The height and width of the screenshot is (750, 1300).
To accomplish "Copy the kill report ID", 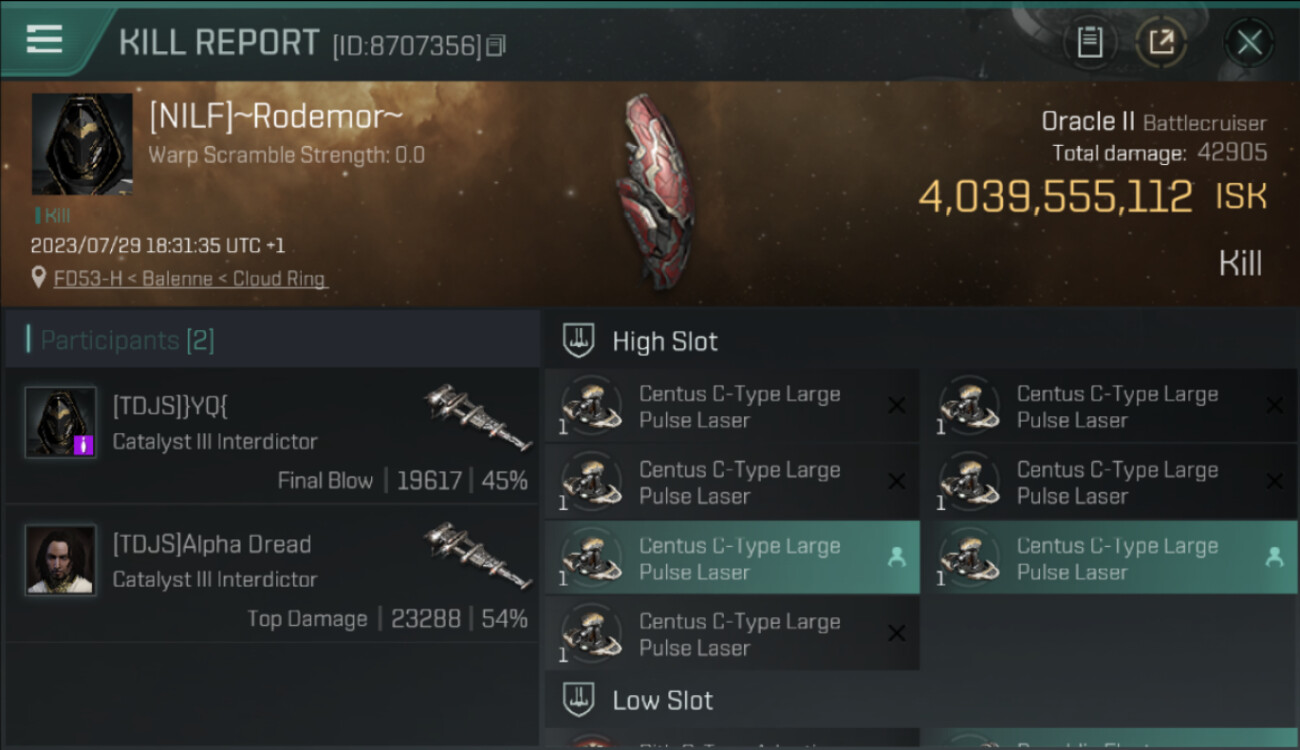I will coord(497,45).
